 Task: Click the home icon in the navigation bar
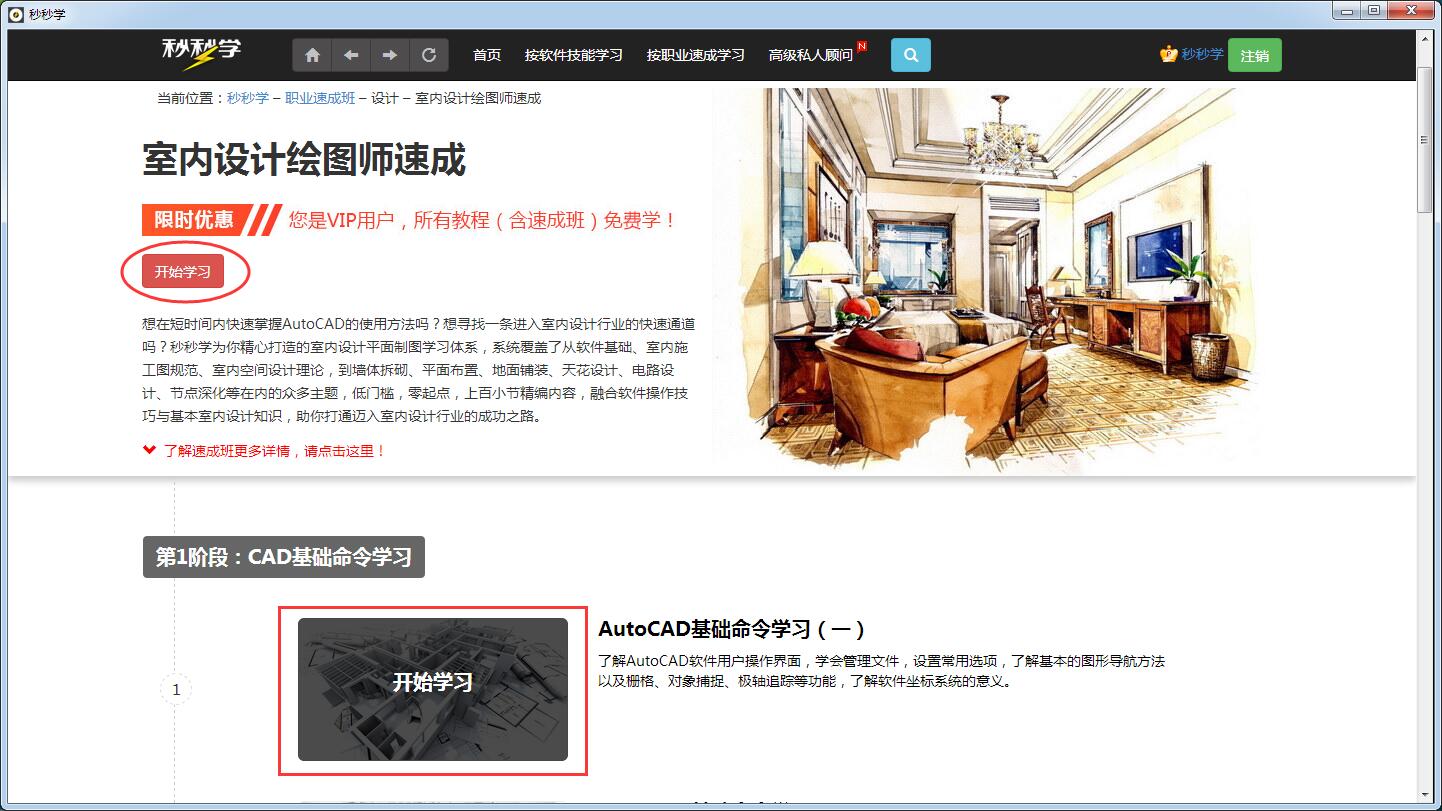click(312, 55)
